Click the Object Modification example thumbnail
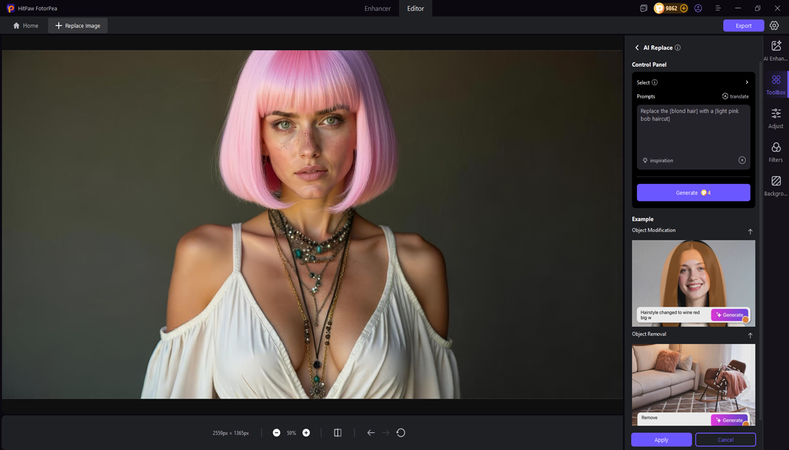The height and width of the screenshot is (450, 789). tap(693, 283)
